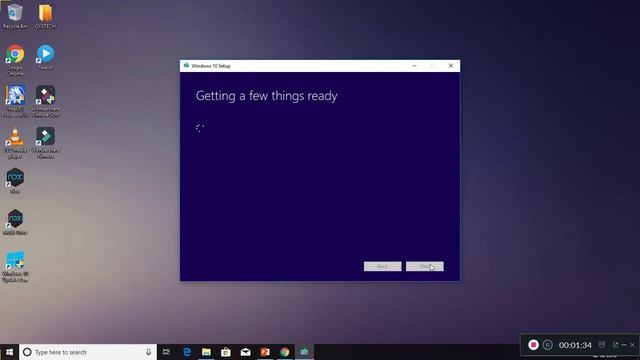Open File Explorer from taskbar
This screenshot has height=360, width=640.
point(207,352)
